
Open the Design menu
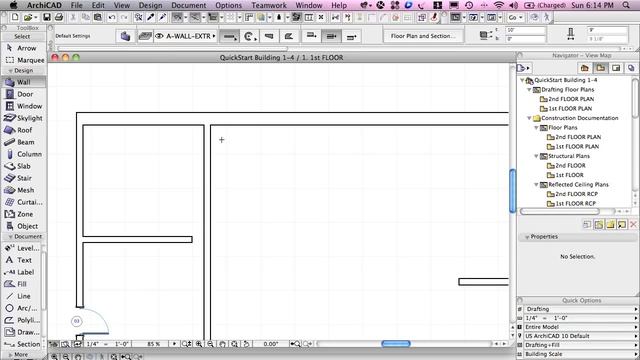tap(151, 5)
